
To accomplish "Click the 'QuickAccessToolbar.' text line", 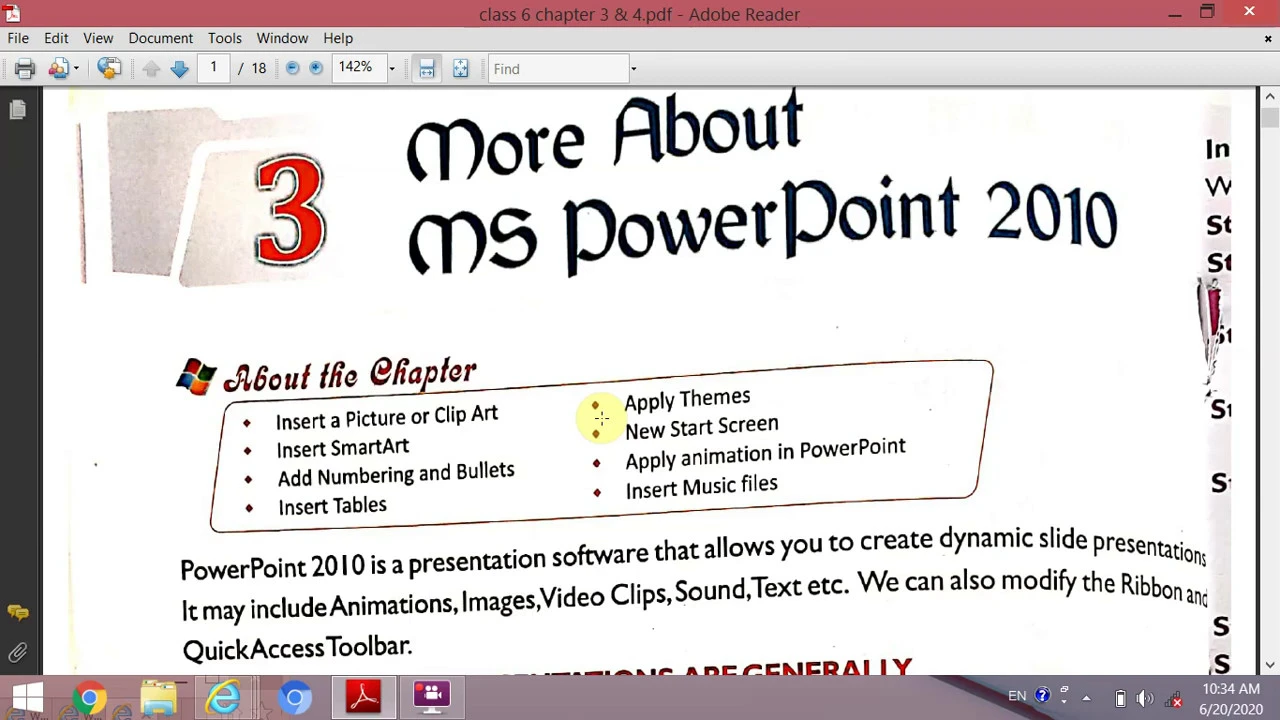I will click(297, 647).
